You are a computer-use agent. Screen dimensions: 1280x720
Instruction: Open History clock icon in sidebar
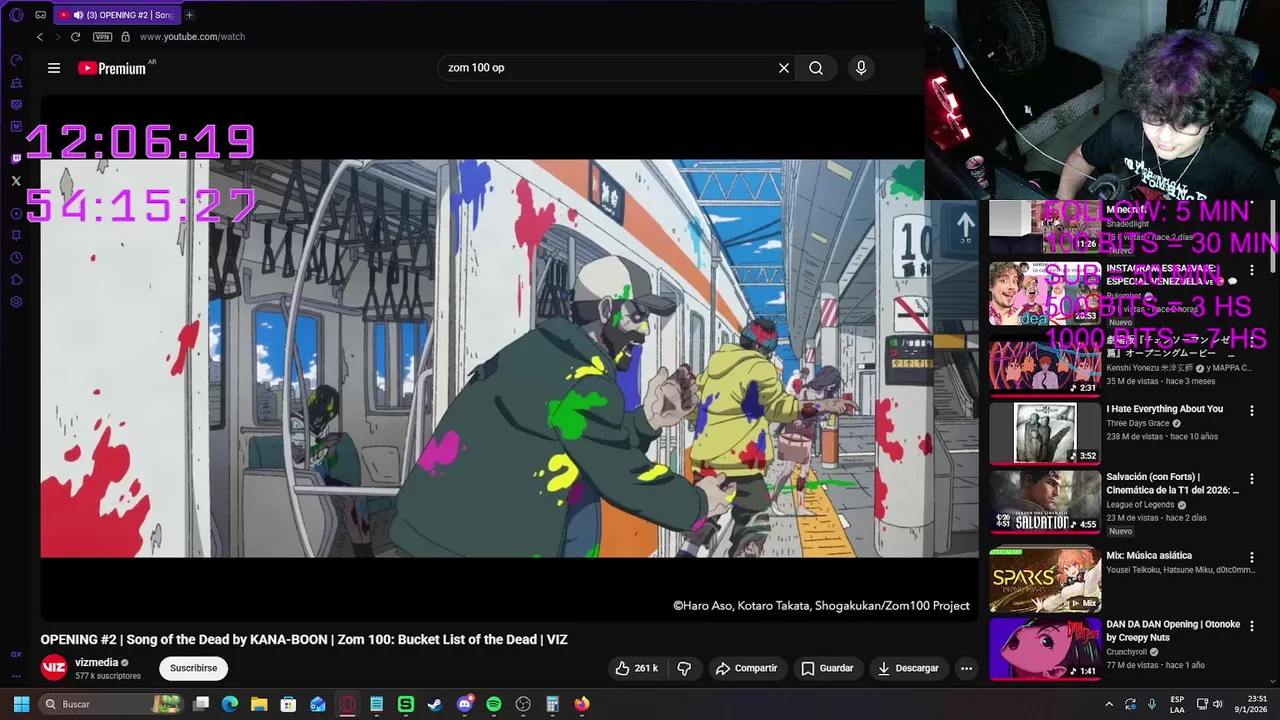16,258
